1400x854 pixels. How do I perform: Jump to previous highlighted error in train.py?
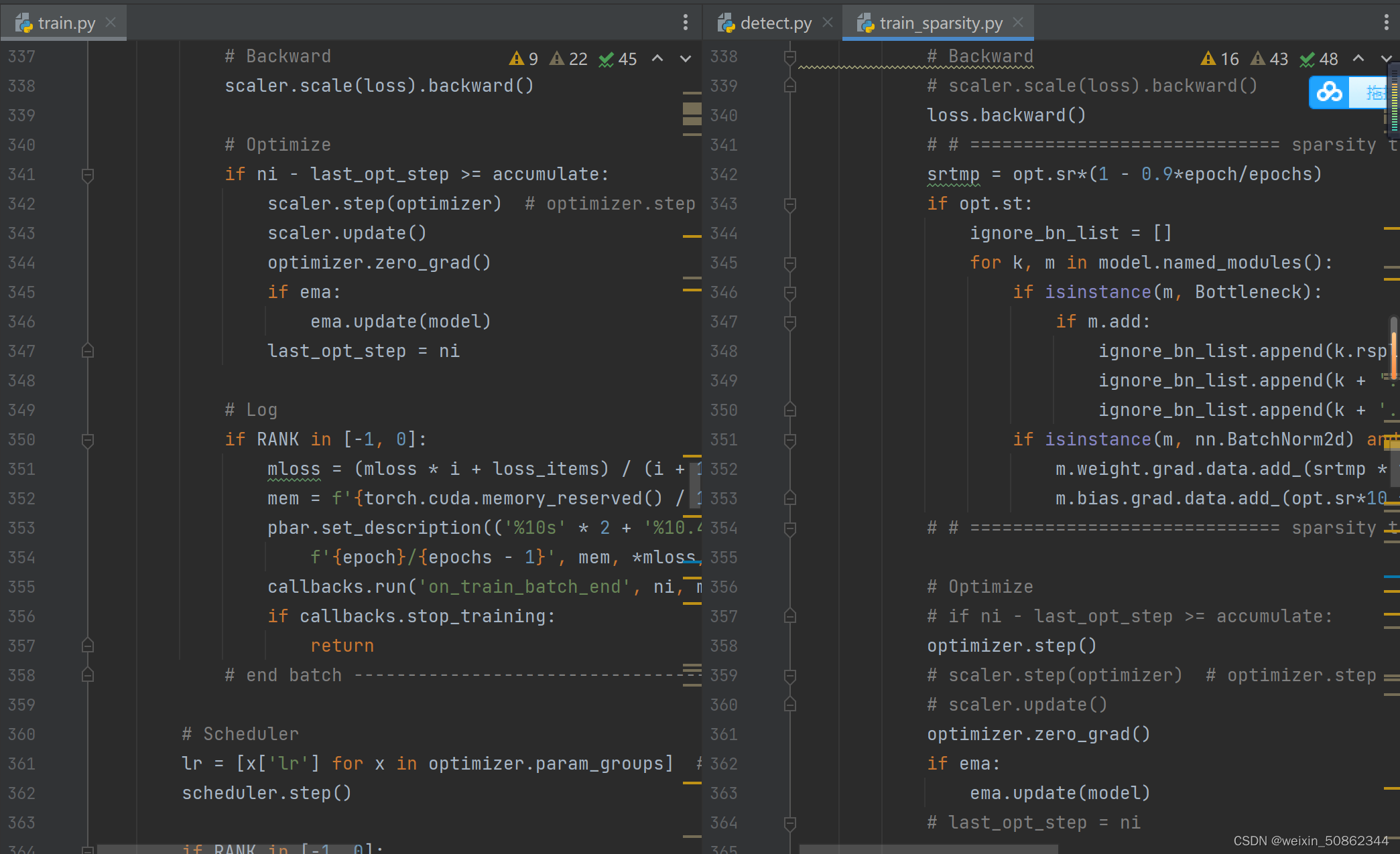[657, 59]
